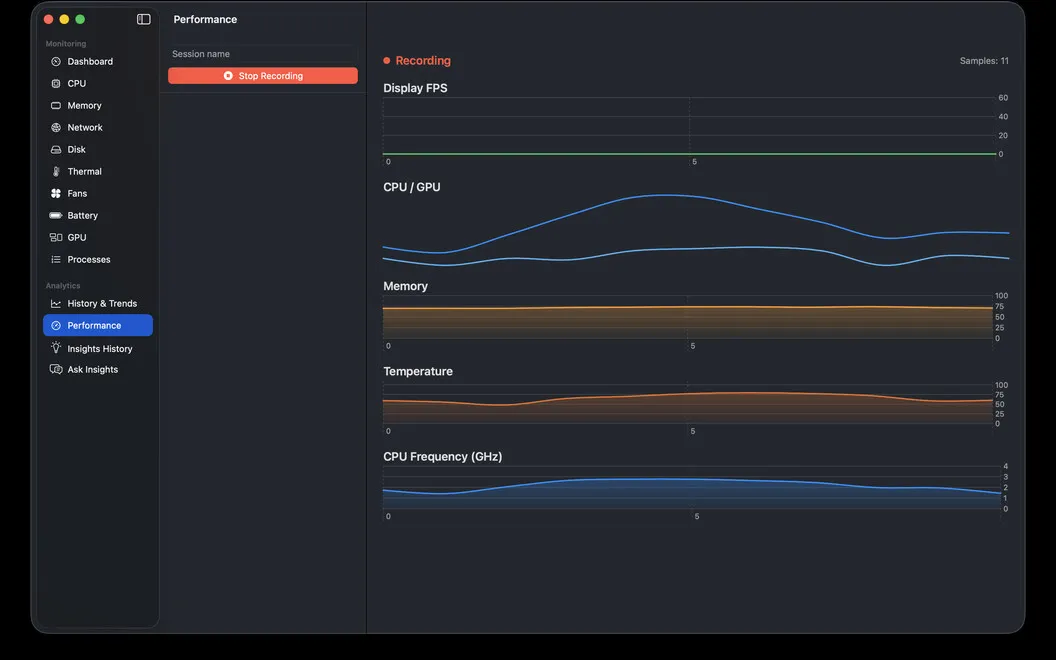Click the Memory chart title
Screen dimensions: 1056x660
[x=405, y=286]
